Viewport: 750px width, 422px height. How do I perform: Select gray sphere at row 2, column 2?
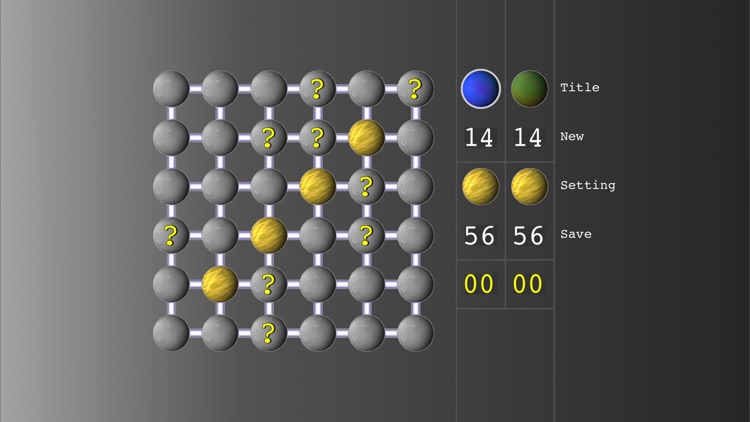[220, 137]
